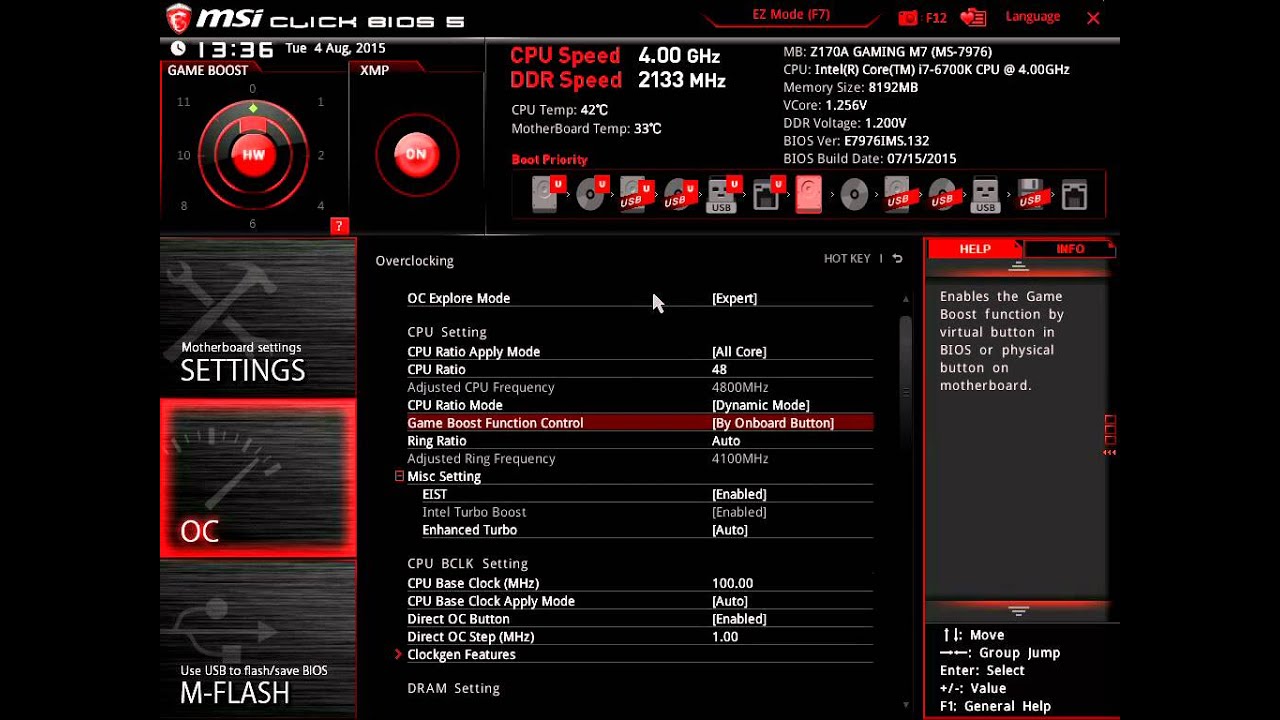
Task: Click the DRAM Setting heading
Action: click(x=453, y=688)
